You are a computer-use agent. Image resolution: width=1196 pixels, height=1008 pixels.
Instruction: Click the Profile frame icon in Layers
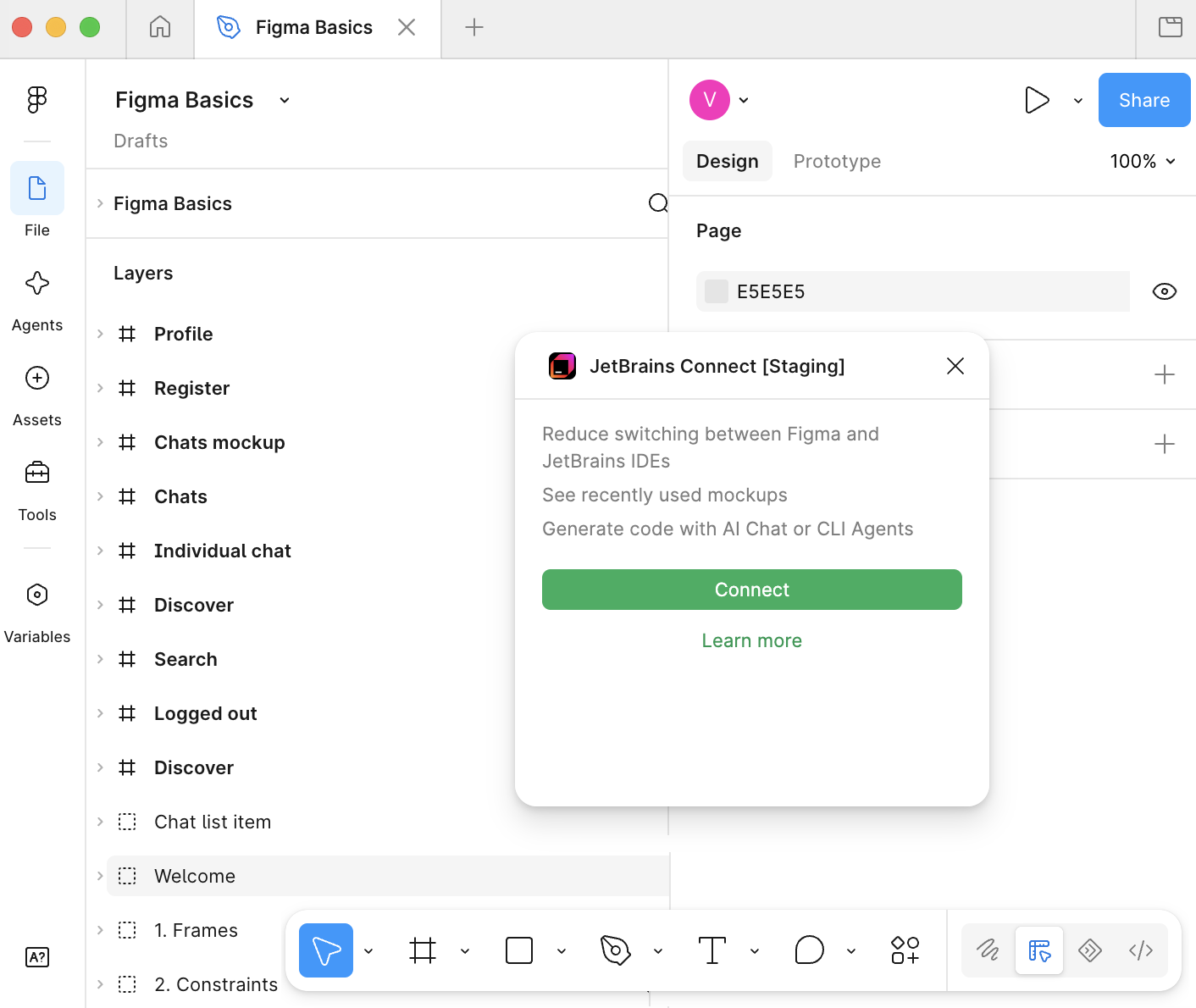click(127, 334)
